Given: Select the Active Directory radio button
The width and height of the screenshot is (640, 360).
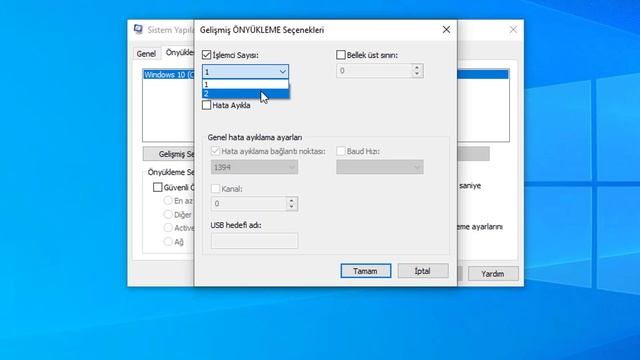Looking at the screenshot, I should click(x=168, y=228).
